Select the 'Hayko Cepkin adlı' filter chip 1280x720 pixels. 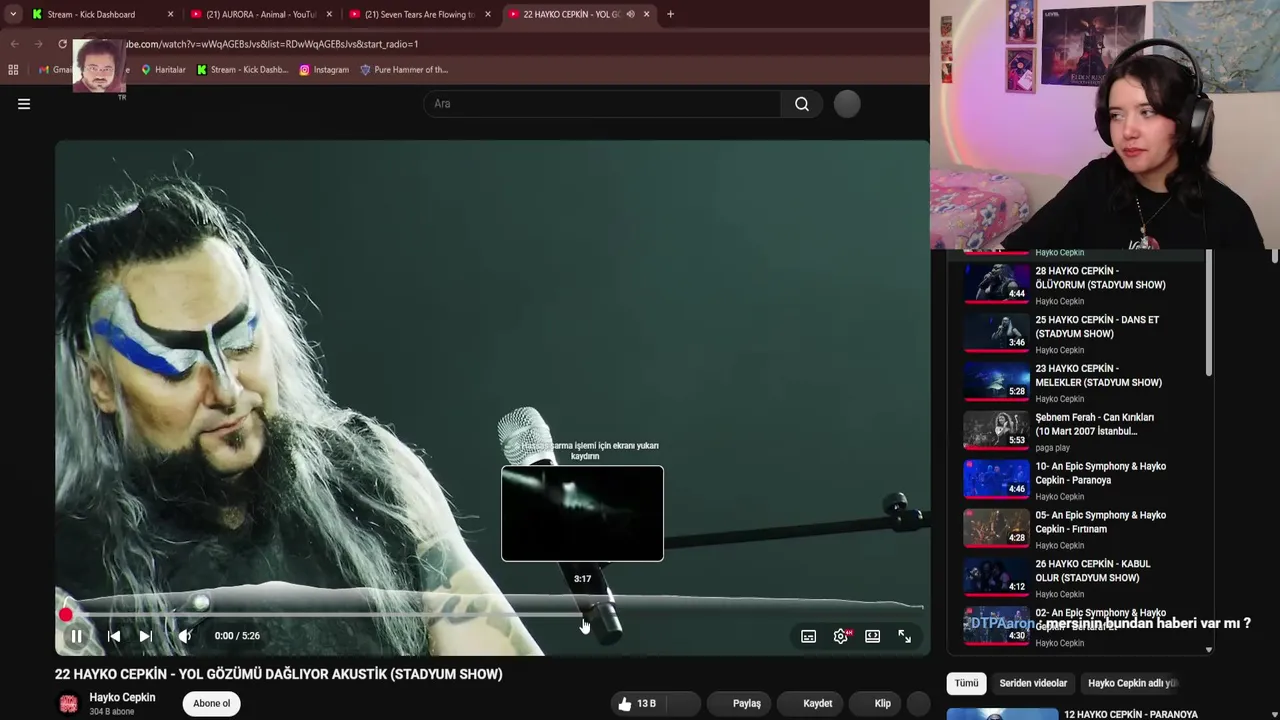click(1132, 683)
